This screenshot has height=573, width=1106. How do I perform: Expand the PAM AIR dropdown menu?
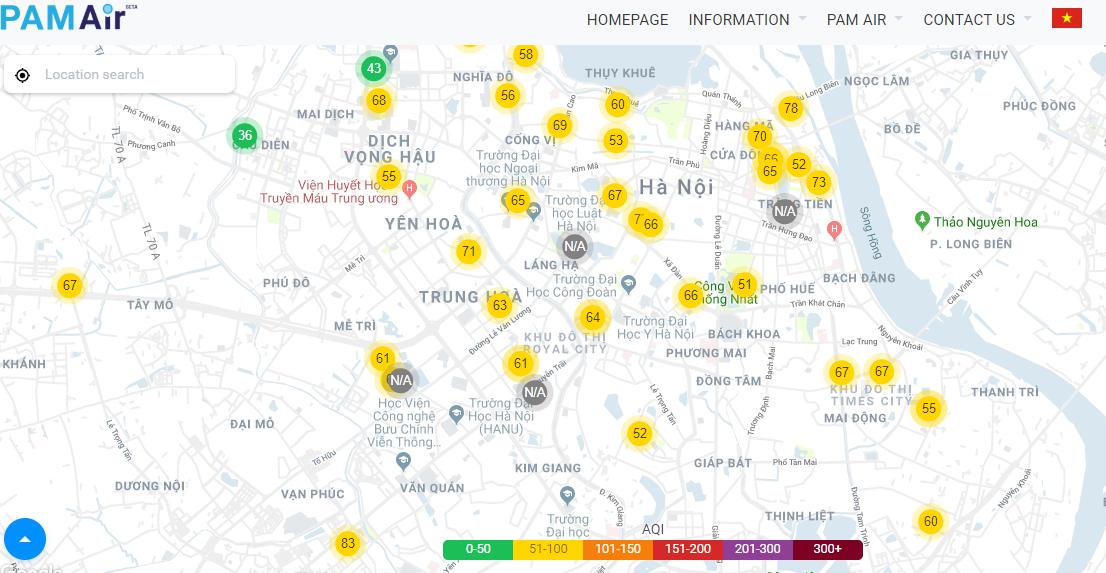(x=863, y=20)
